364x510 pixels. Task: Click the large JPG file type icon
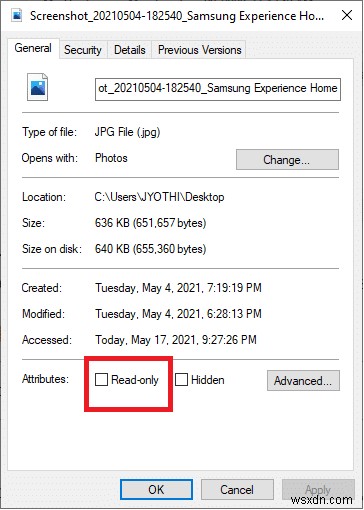(37, 87)
